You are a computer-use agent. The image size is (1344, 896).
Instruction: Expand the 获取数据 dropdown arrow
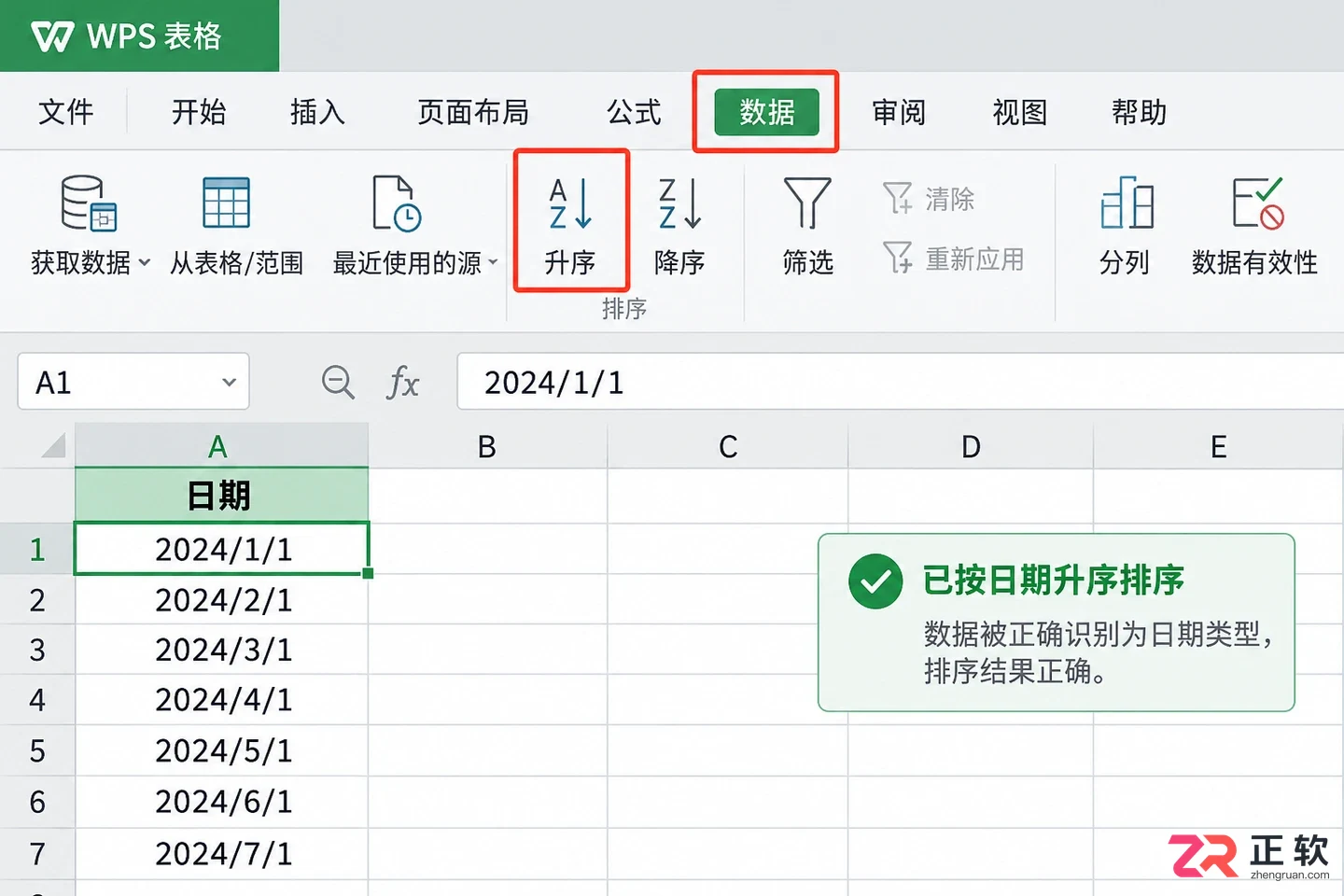click(x=144, y=263)
